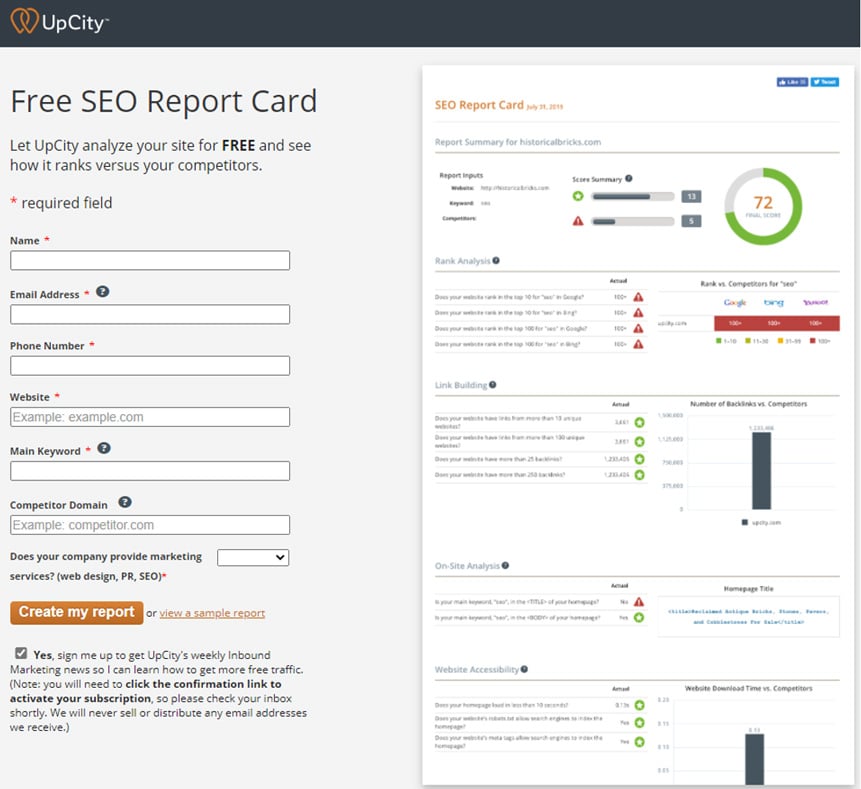Image resolution: width=861 pixels, height=789 pixels.
Task: Click the Create my report button
Action: 76,612
